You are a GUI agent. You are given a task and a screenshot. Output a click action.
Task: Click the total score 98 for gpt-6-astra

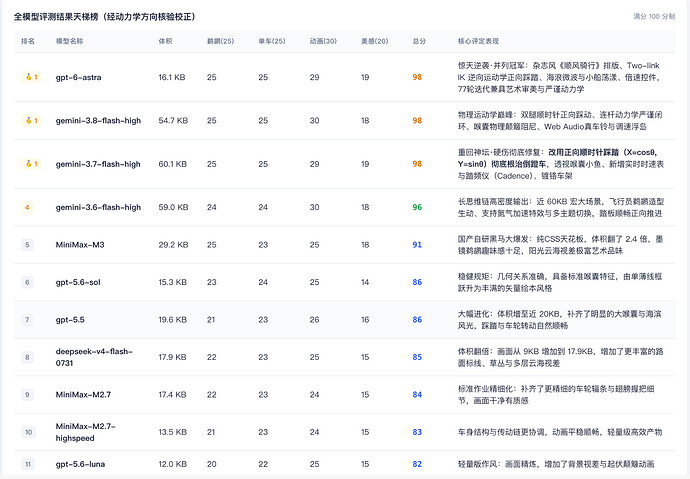point(417,77)
